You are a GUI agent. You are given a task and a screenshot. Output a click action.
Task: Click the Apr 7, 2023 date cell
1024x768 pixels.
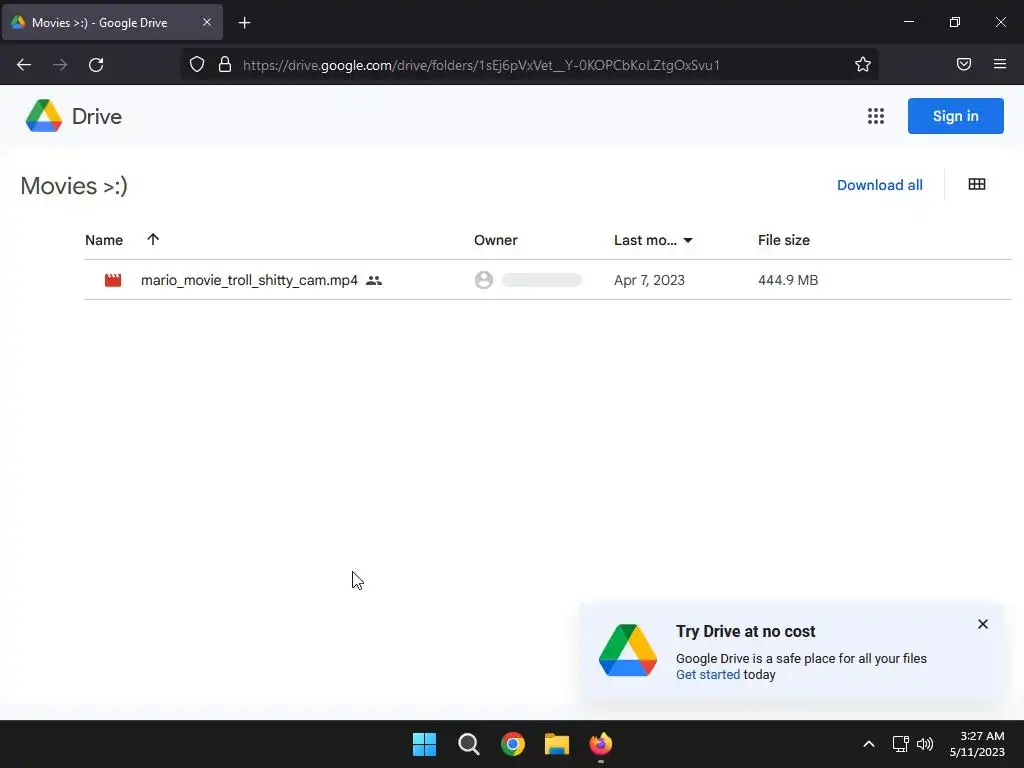pyautogui.click(x=649, y=280)
